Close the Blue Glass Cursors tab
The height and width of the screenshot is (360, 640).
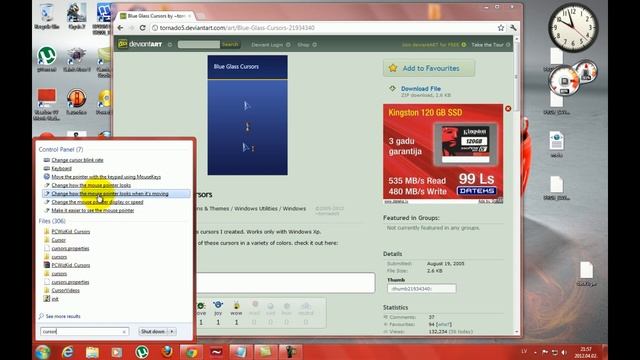coord(189,16)
